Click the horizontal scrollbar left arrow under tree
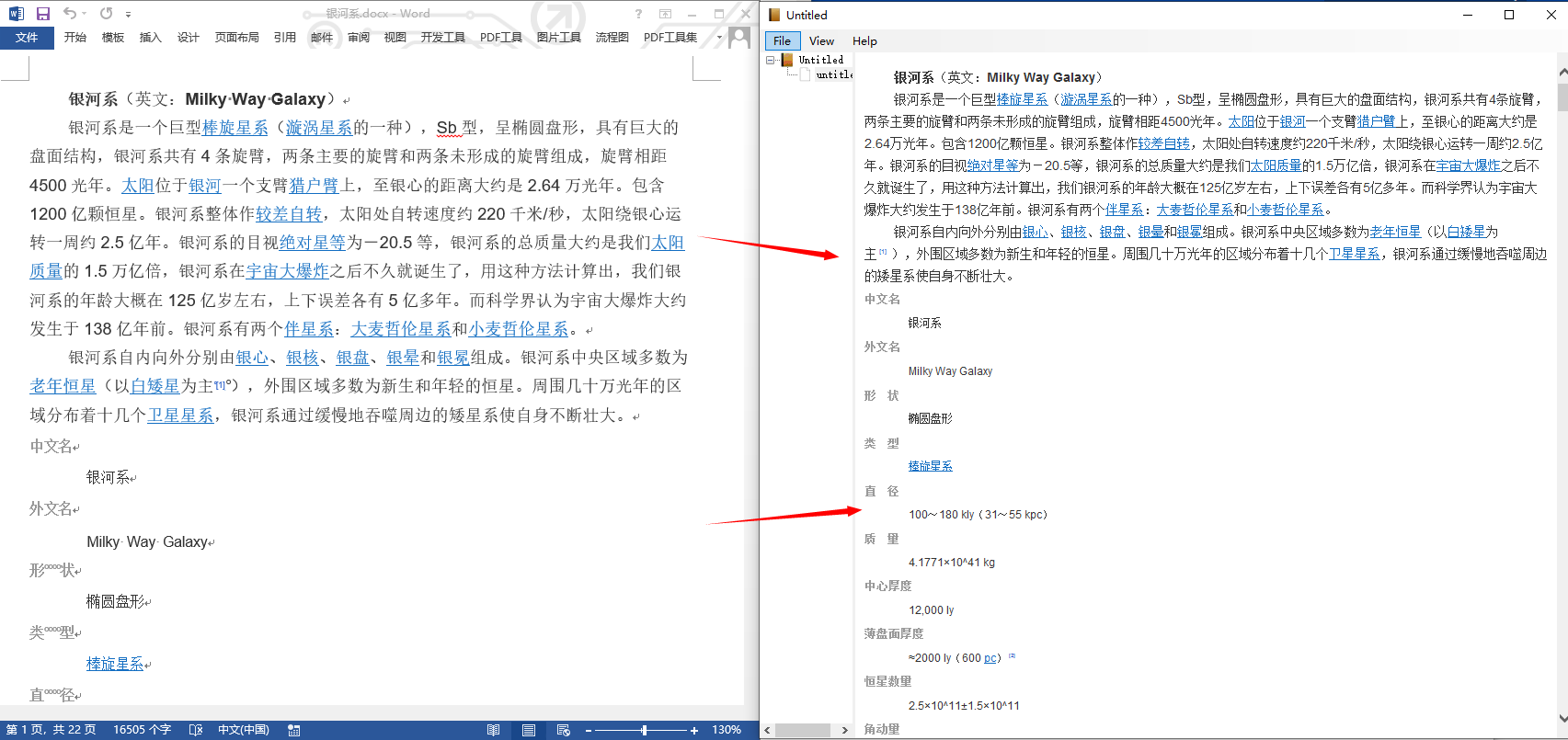This screenshot has width=1568, height=740. 768,730
